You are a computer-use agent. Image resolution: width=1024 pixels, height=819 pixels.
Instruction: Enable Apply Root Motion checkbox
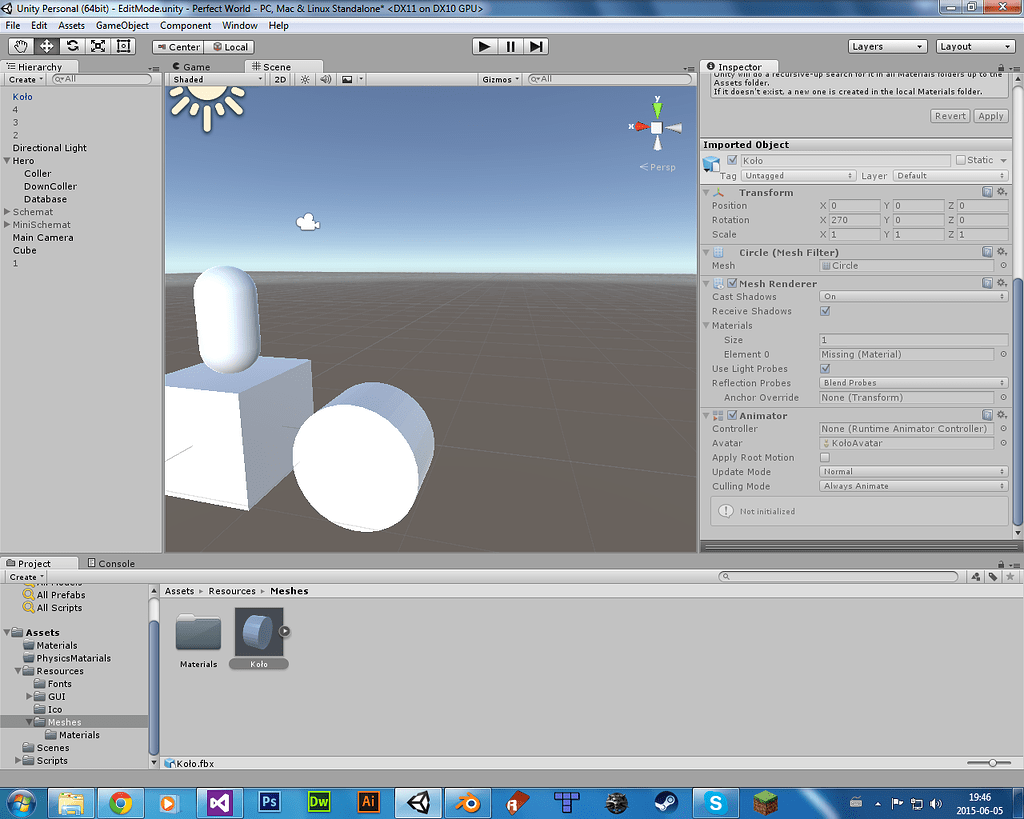pyautogui.click(x=825, y=458)
